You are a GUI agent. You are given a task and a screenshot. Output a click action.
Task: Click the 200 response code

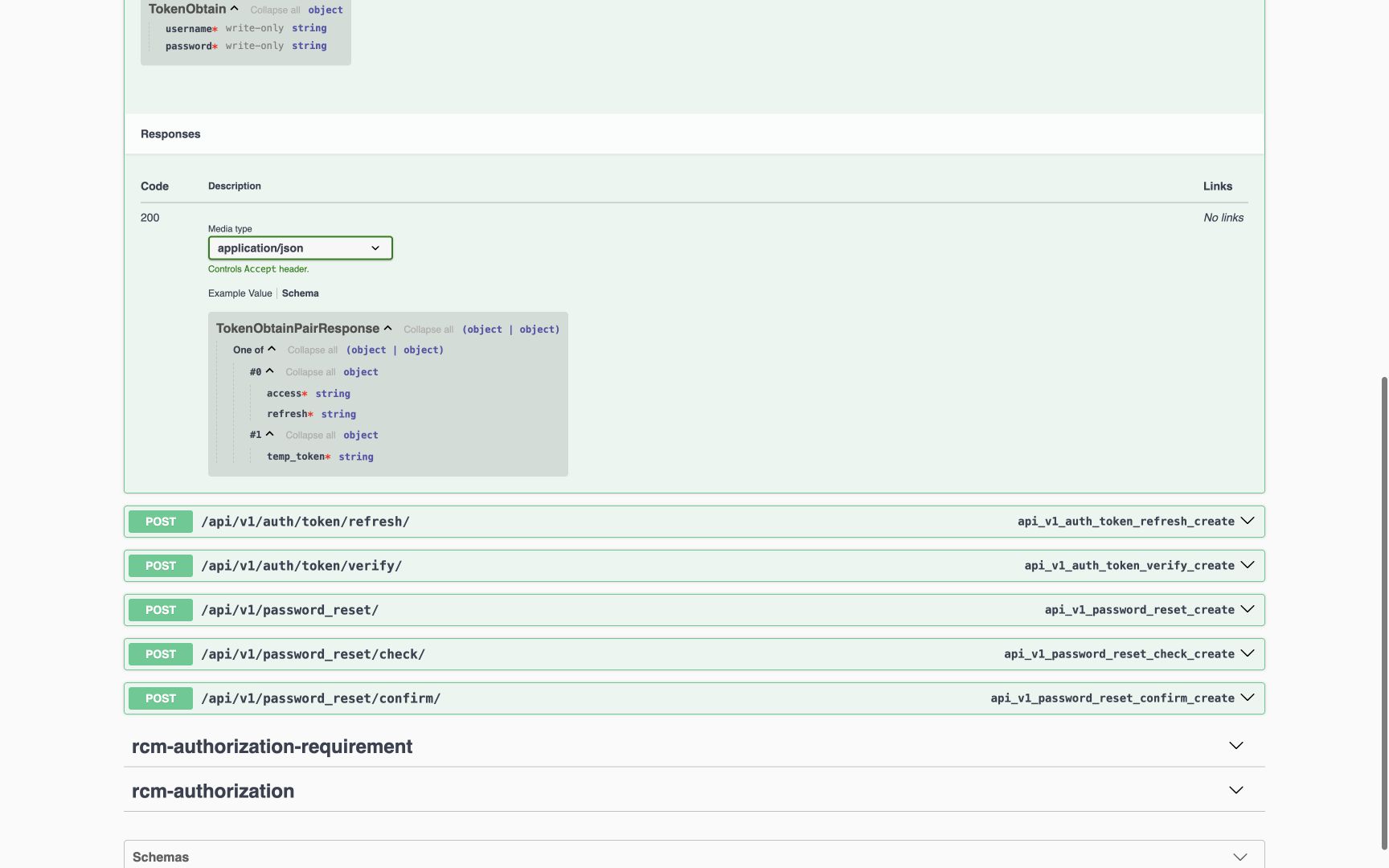(x=150, y=218)
